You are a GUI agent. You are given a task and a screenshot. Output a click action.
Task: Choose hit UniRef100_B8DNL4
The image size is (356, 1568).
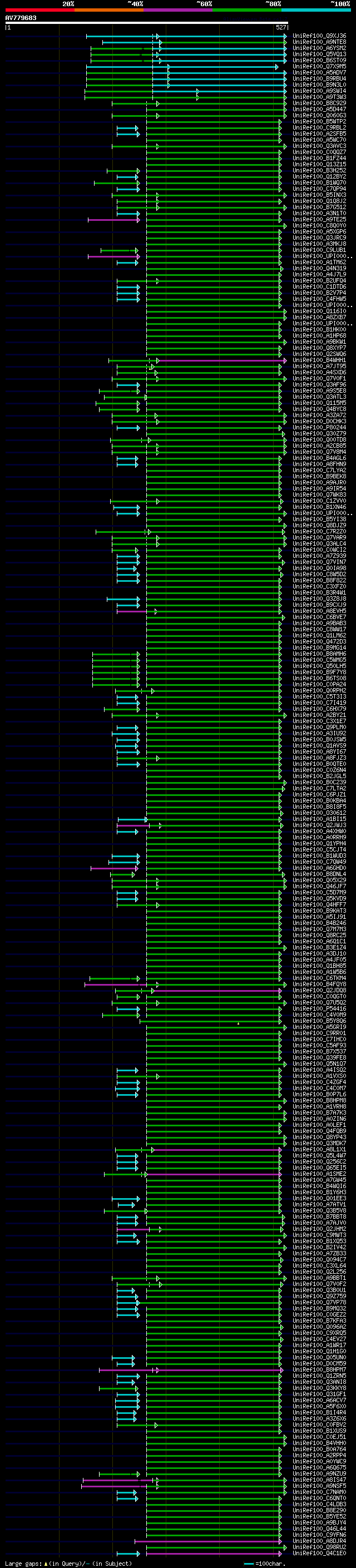[319, 874]
